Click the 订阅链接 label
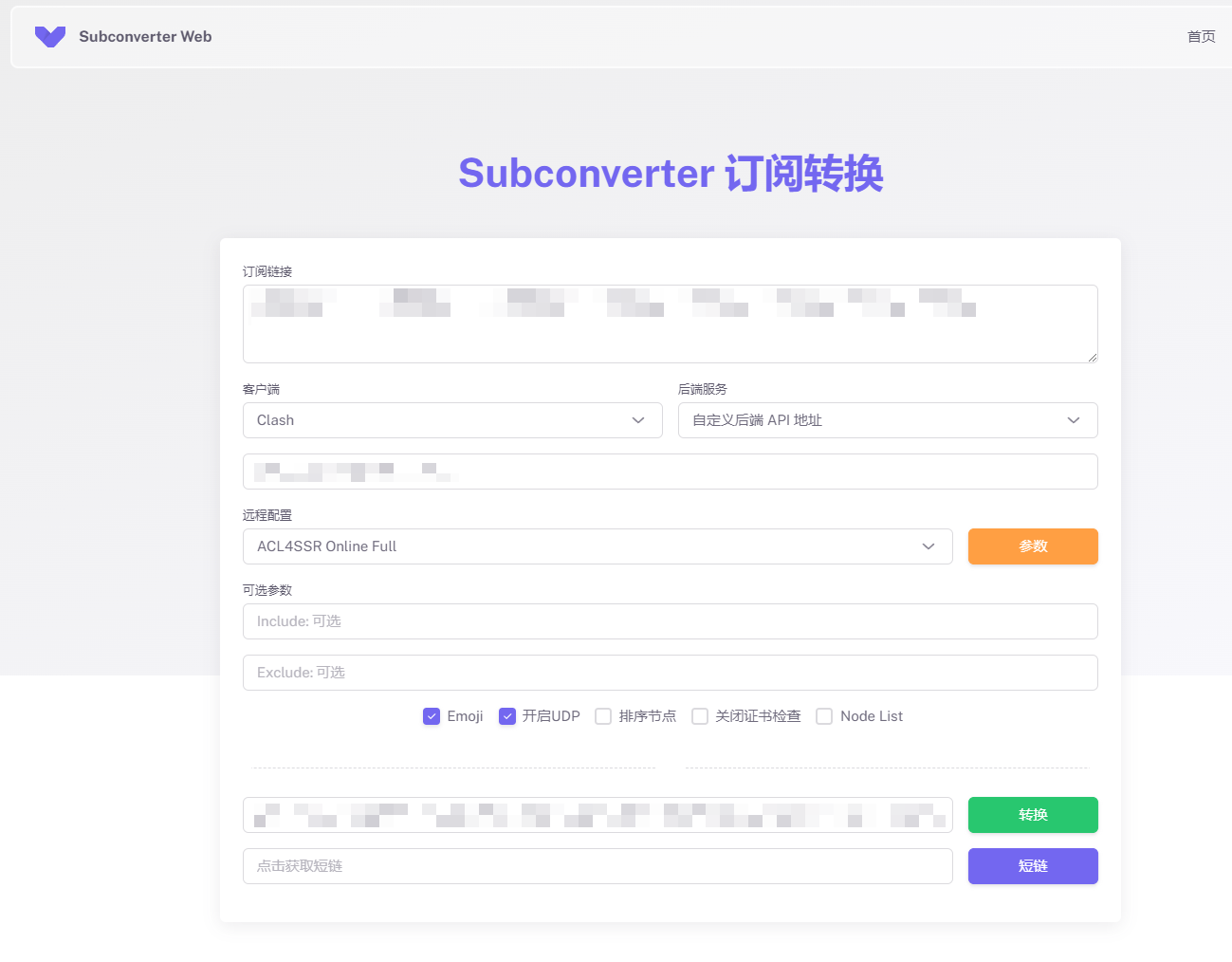The height and width of the screenshot is (962, 1232). (267, 271)
